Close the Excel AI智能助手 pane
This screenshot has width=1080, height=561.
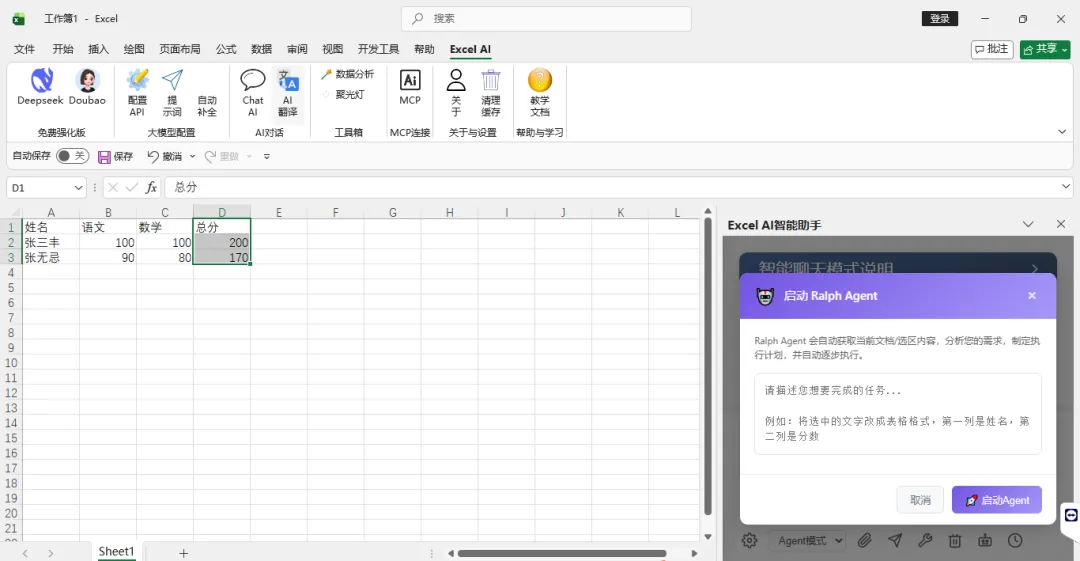[x=1061, y=224]
